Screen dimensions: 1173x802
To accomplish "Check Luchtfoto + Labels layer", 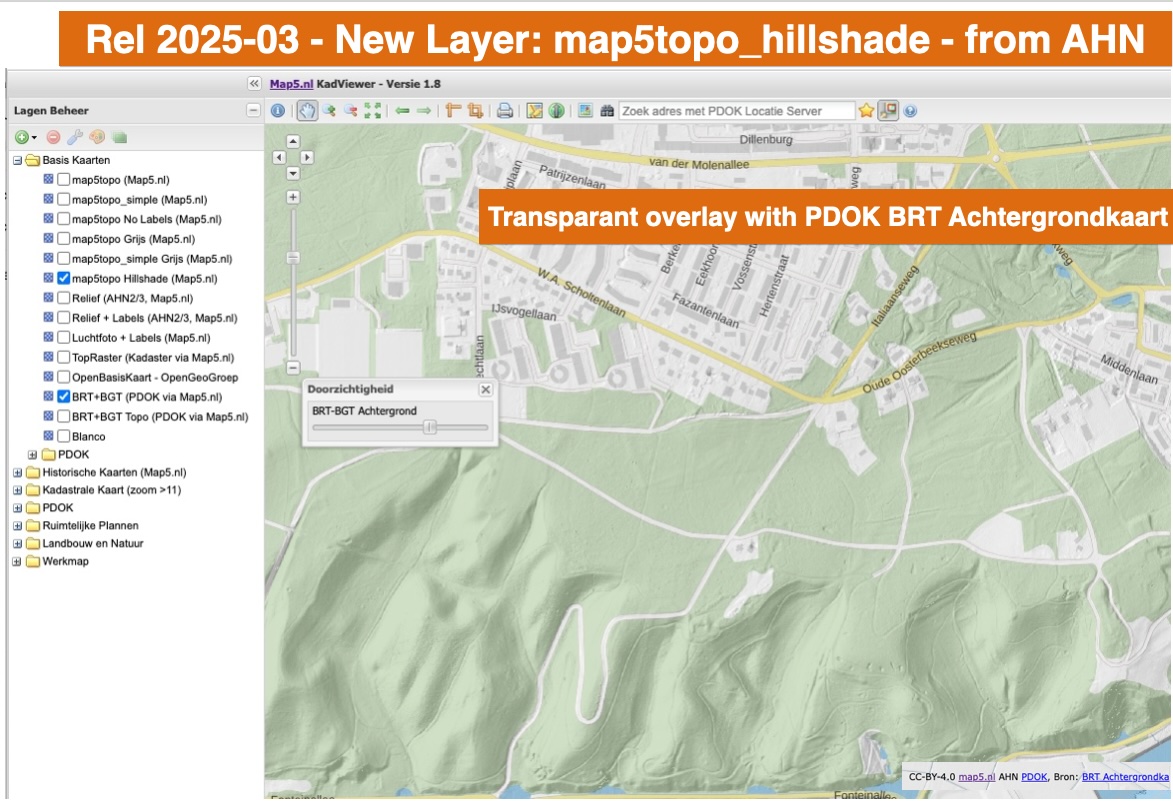I will (64, 337).
